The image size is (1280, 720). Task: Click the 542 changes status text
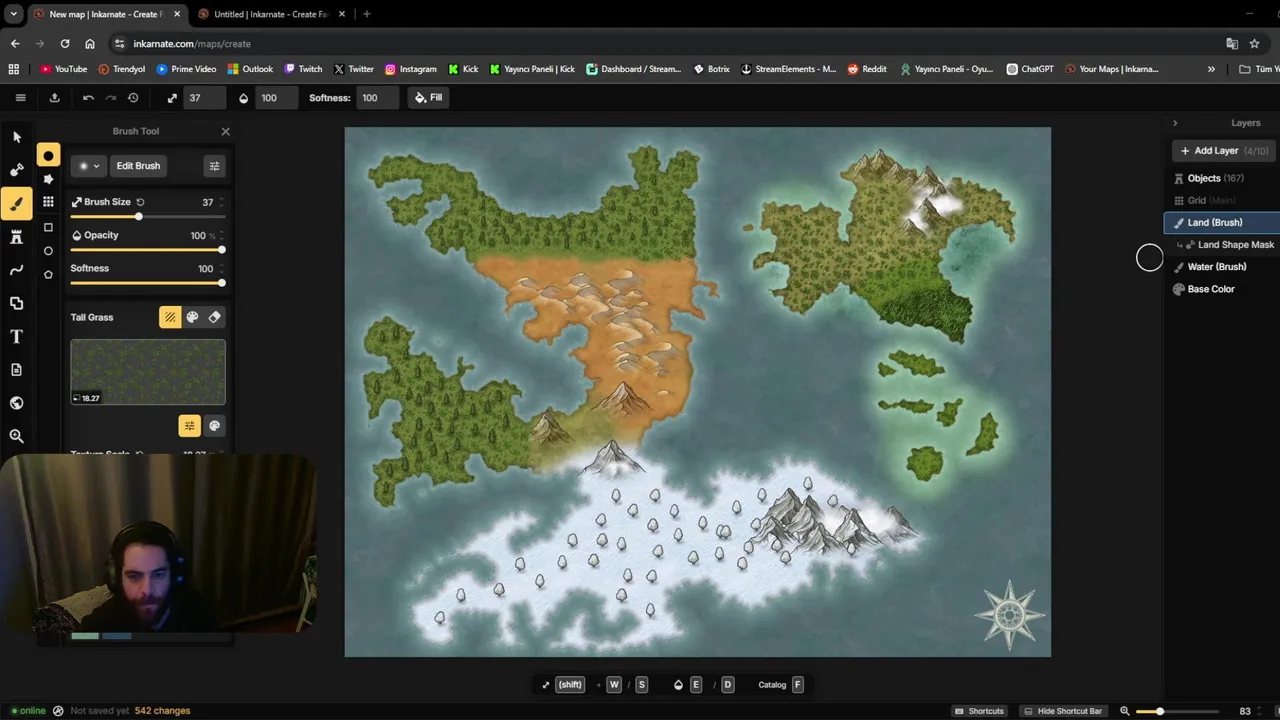[162, 711]
